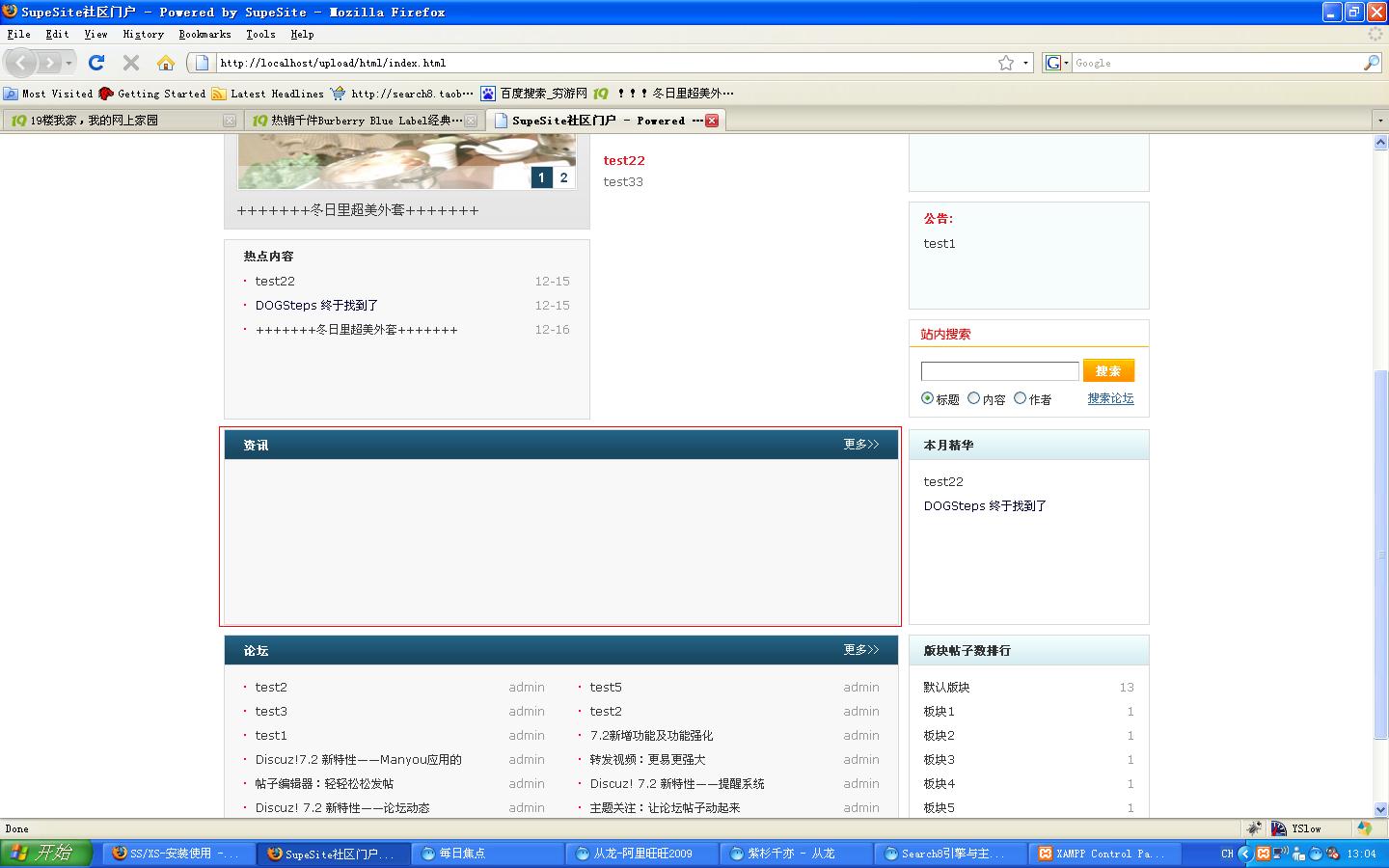
Task: Open the File menu
Action: click(18, 34)
